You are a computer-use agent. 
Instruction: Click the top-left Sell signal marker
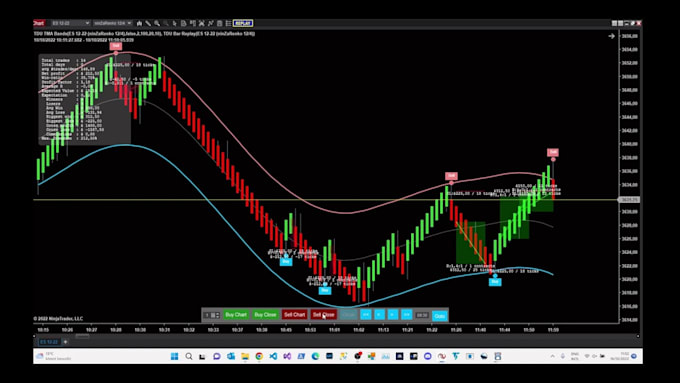point(116,46)
